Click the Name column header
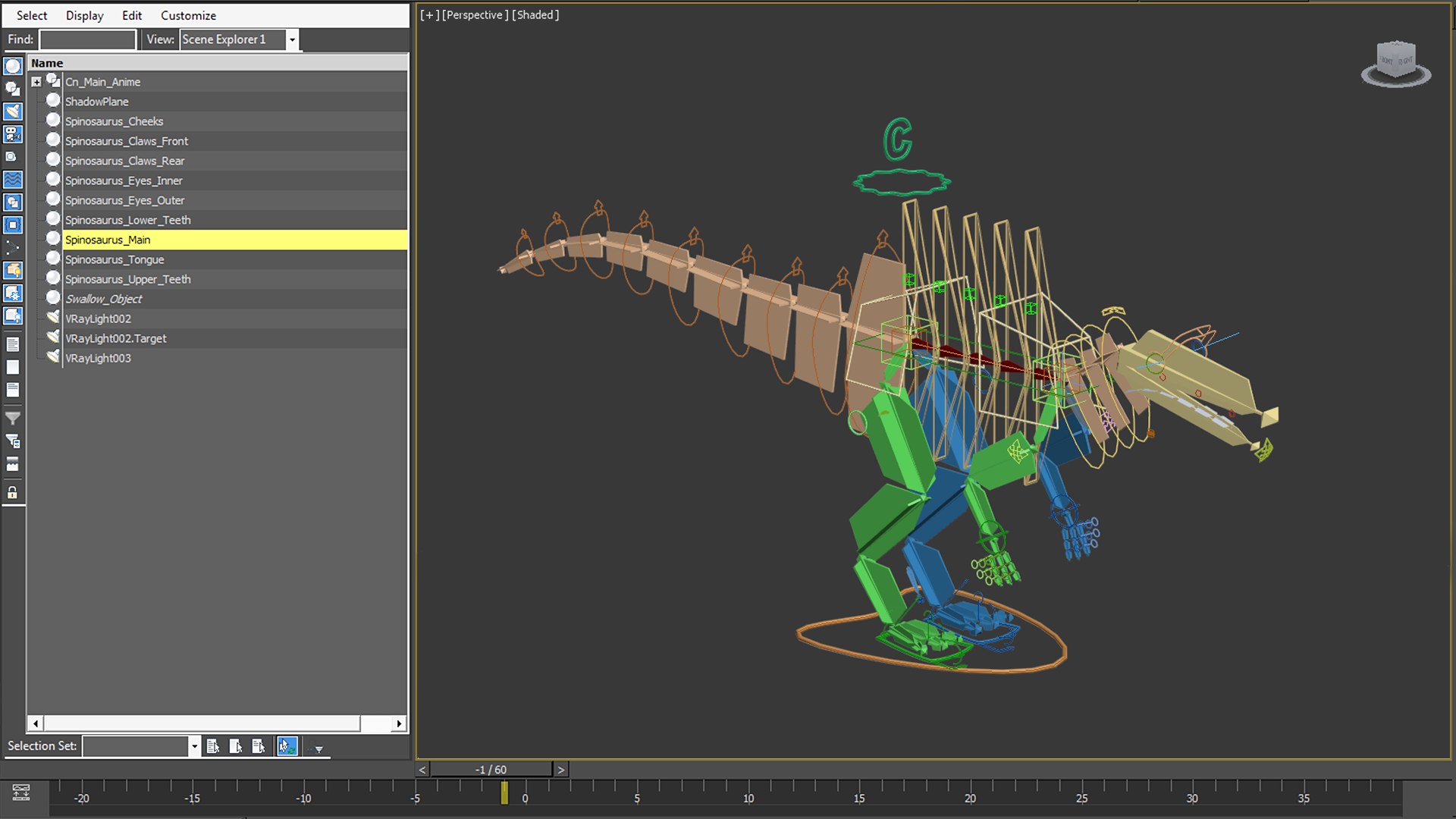The image size is (1456, 819). (x=218, y=63)
